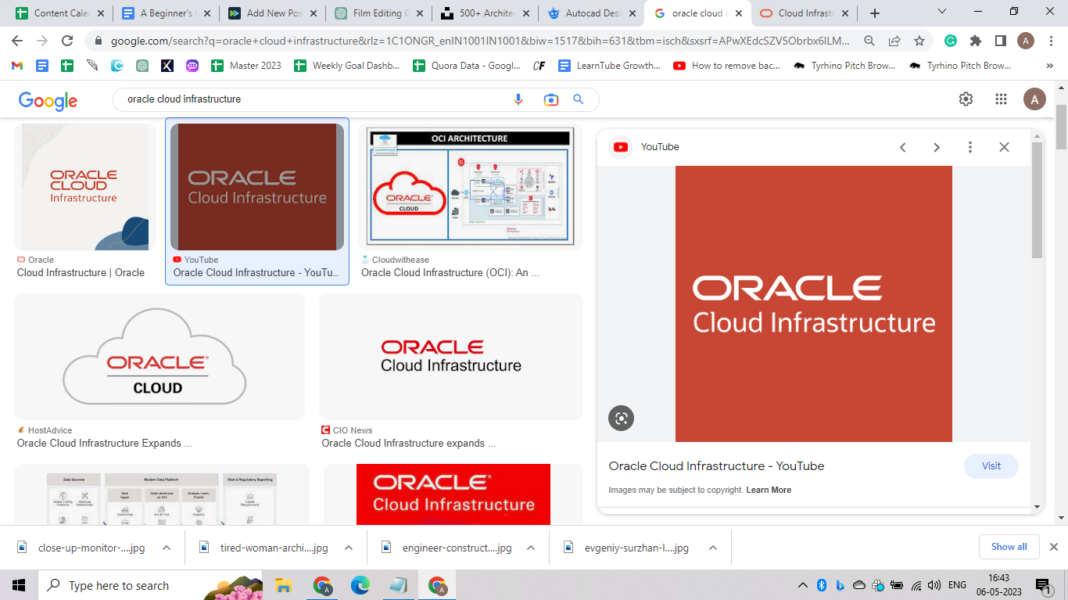Viewport: 1068px width, 600px height.
Task: Click the Lens icon on the preview image
Action: click(621, 418)
